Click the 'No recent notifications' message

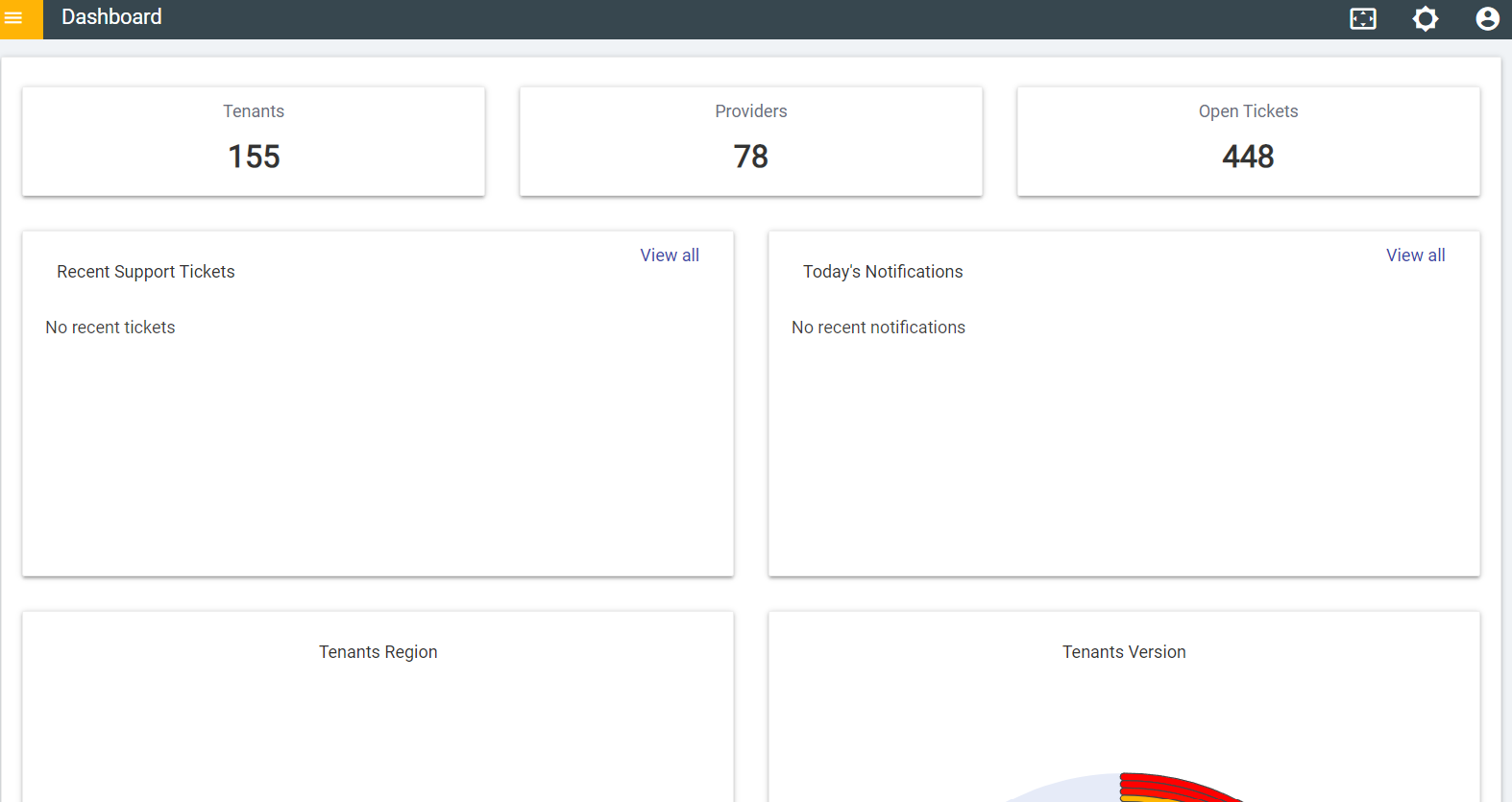878,328
